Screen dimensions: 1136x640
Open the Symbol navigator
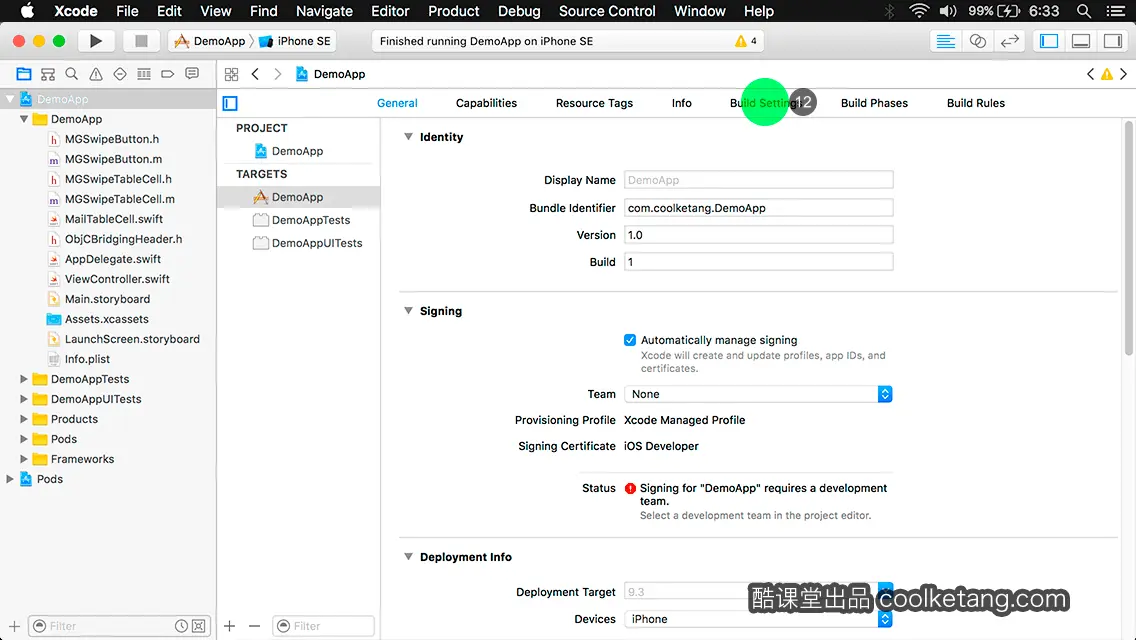pos(48,74)
